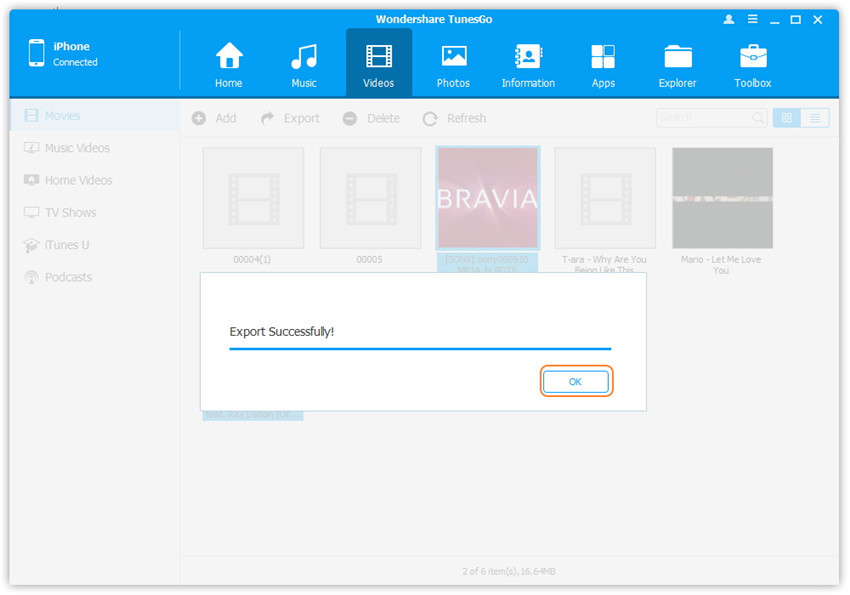Switch to list view layout
850x595 pixels.
coord(815,118)
